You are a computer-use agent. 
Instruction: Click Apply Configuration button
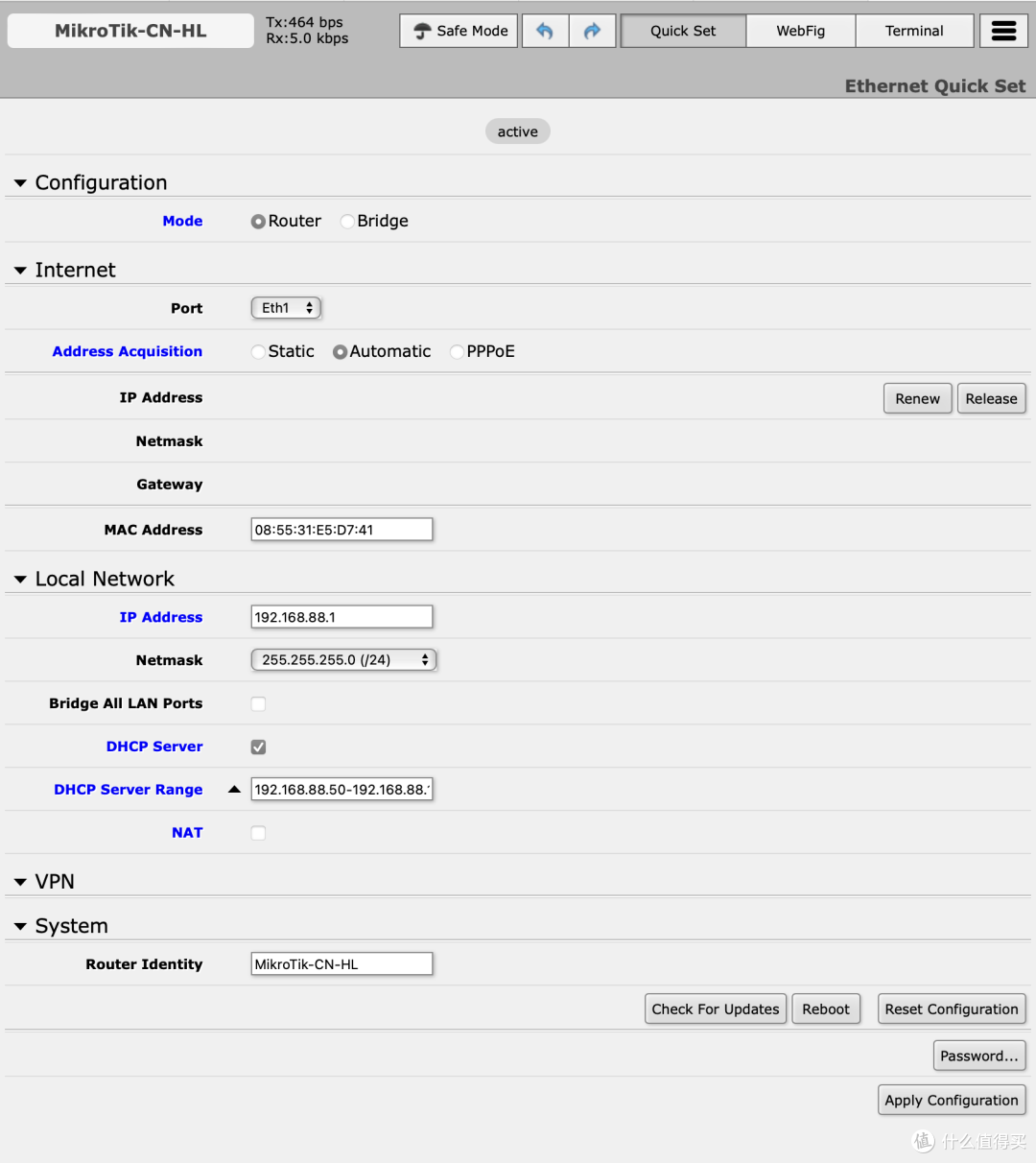tap(952, 1101)
